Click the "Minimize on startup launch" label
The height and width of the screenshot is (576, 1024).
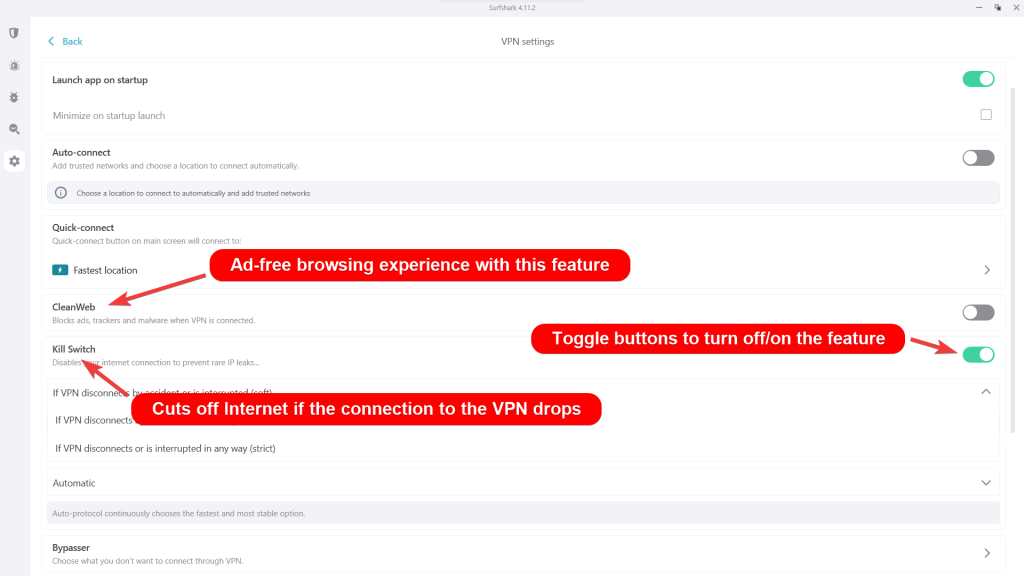(109, 116)
